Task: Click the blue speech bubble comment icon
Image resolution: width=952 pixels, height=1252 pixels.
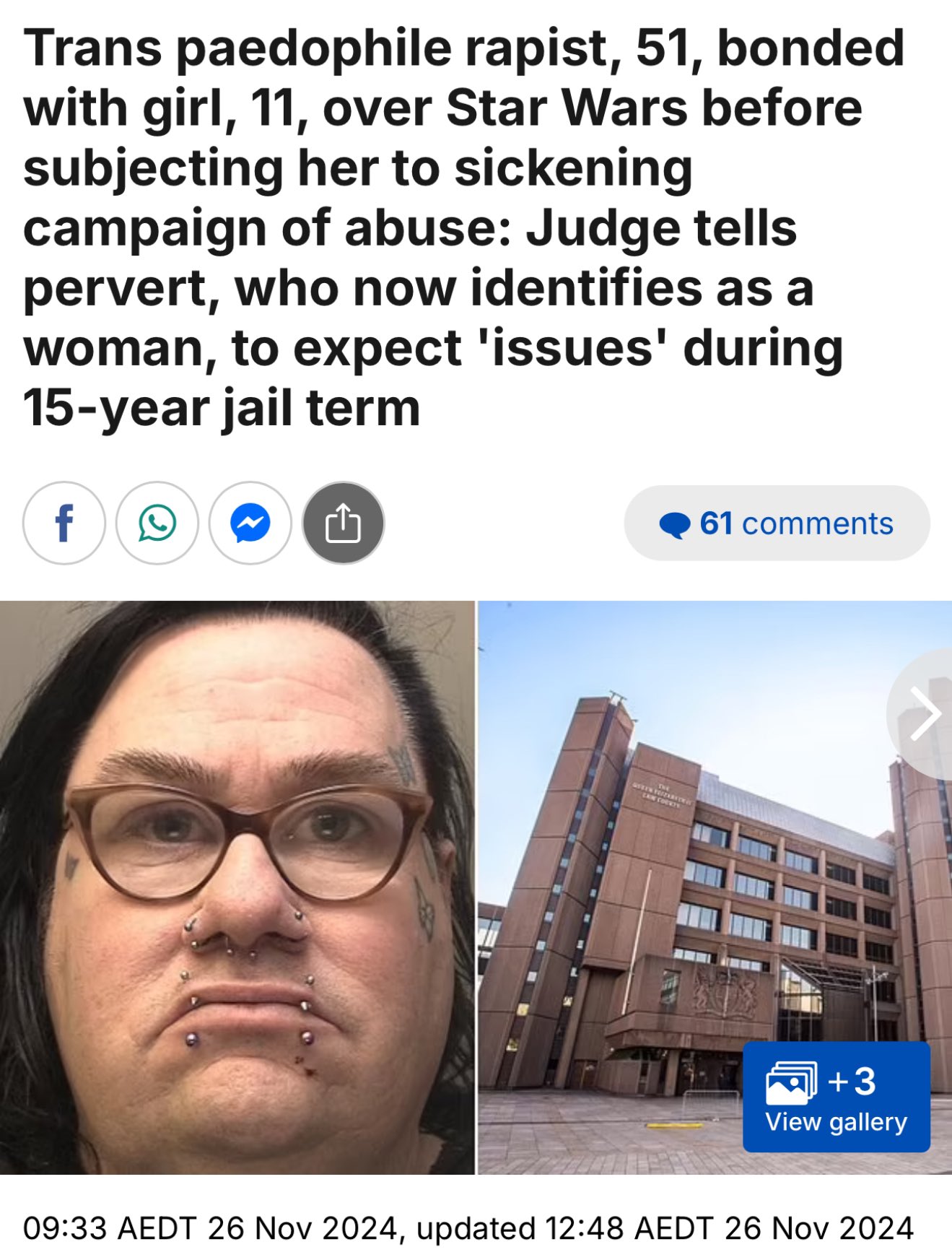Action: coord(675,525)
